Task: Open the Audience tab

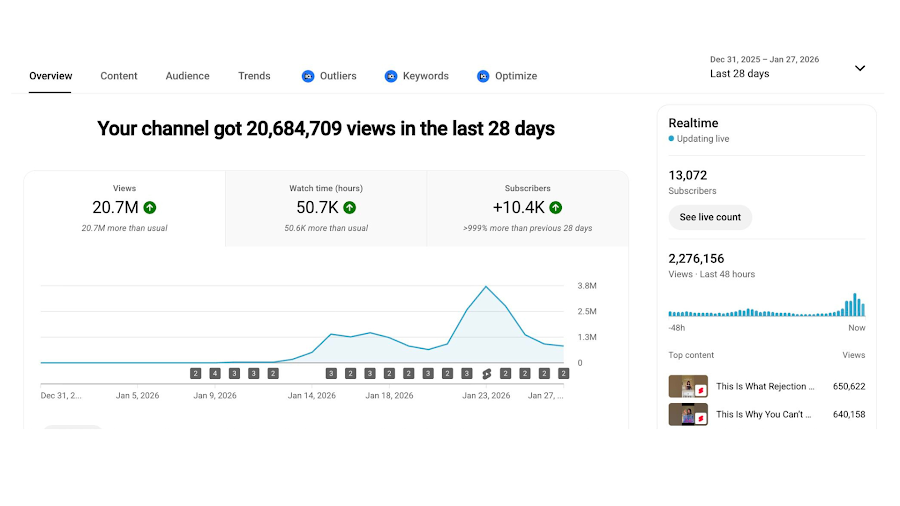Action: pyautogui.click(x=188, y=76)
